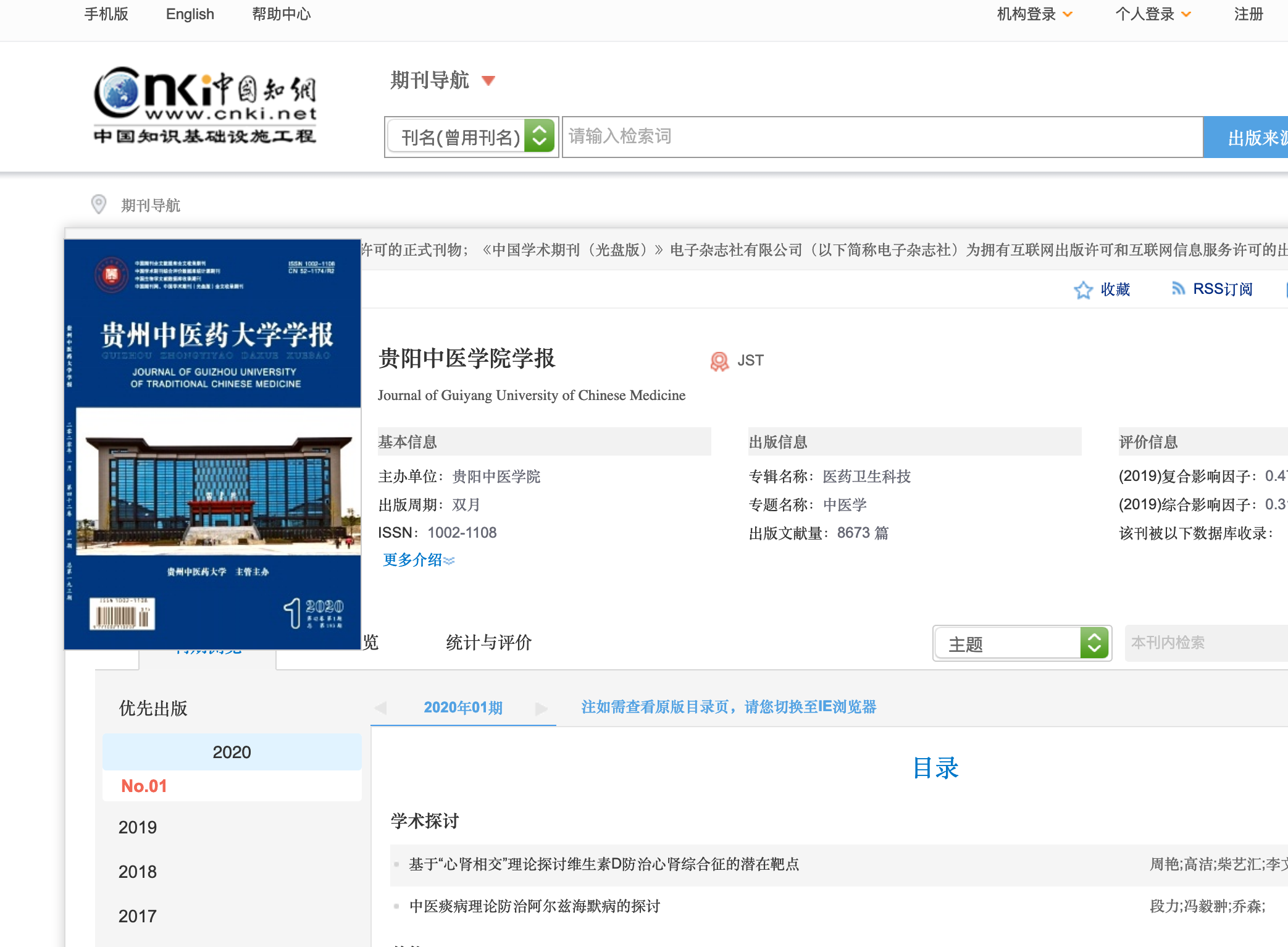This screenshot has height=947, width=1288.
Task: Open the 优先出版 section
Action: click(x=153, y=708)
